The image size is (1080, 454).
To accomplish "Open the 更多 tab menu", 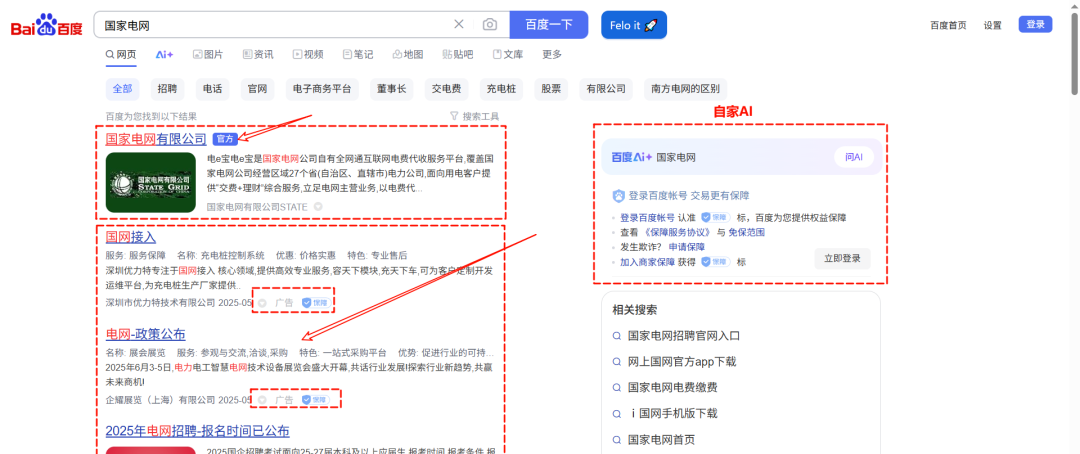I will [552, 54].
